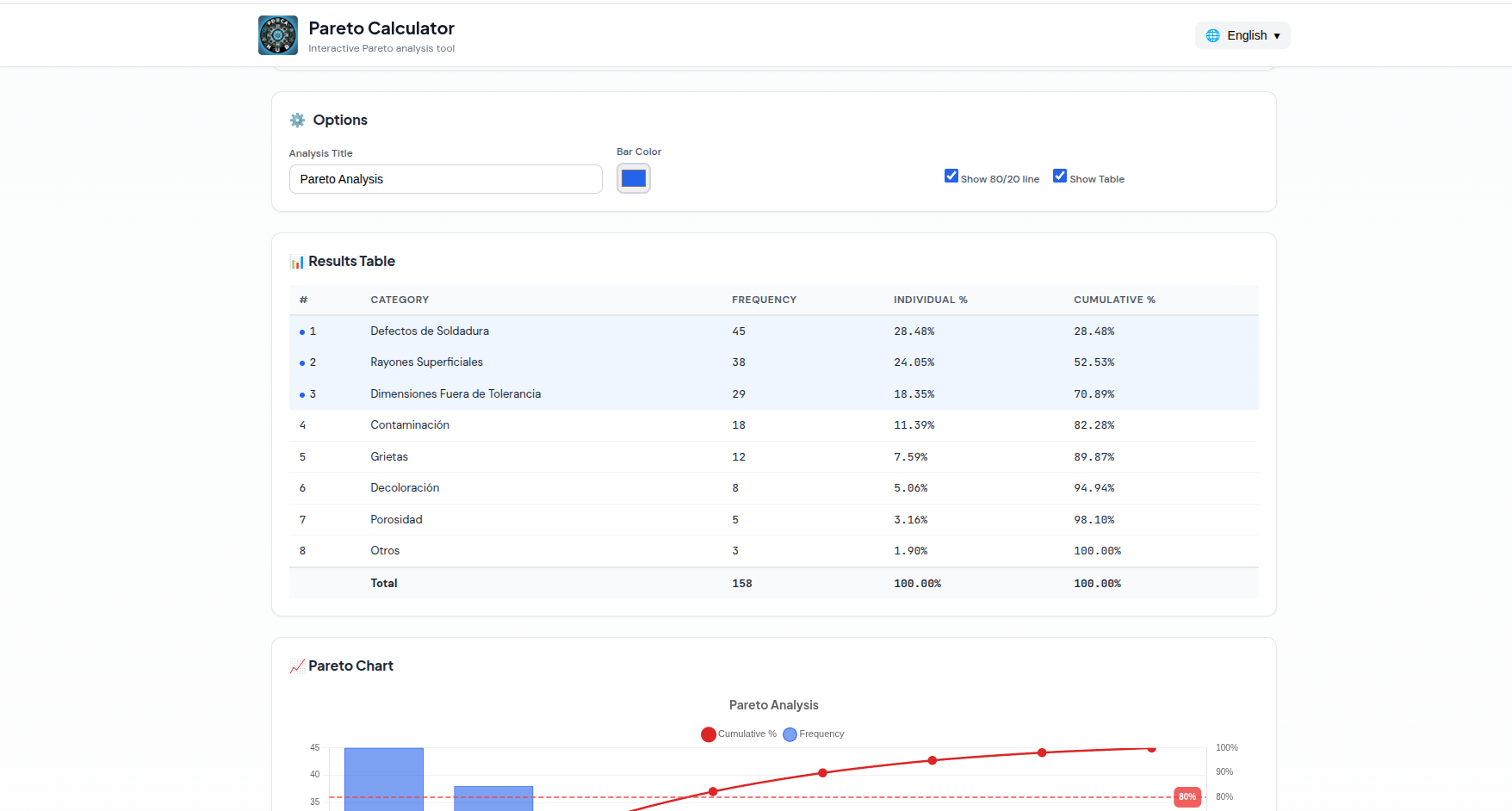Click the Pareto Chart line icon
Screen dimensions: 1512x811
pyautogui.click(x=297, y=666)
